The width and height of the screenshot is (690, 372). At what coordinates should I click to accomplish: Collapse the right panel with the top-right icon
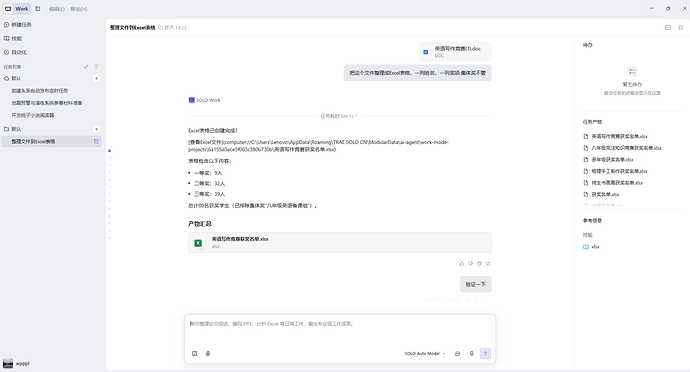(681, 27)
